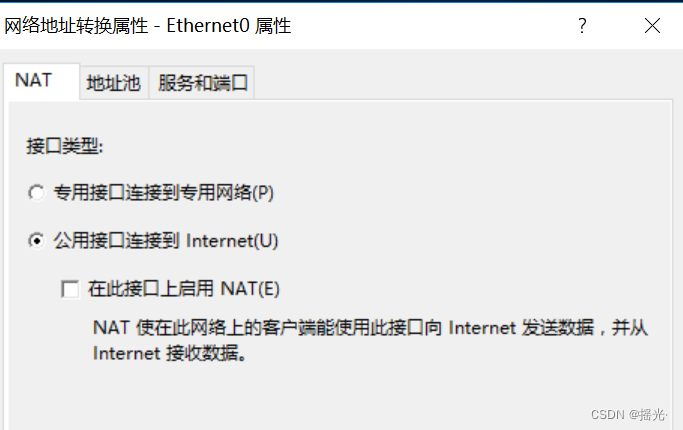
Task: Click the 接口类型 heading label
Action: [64, 146]
